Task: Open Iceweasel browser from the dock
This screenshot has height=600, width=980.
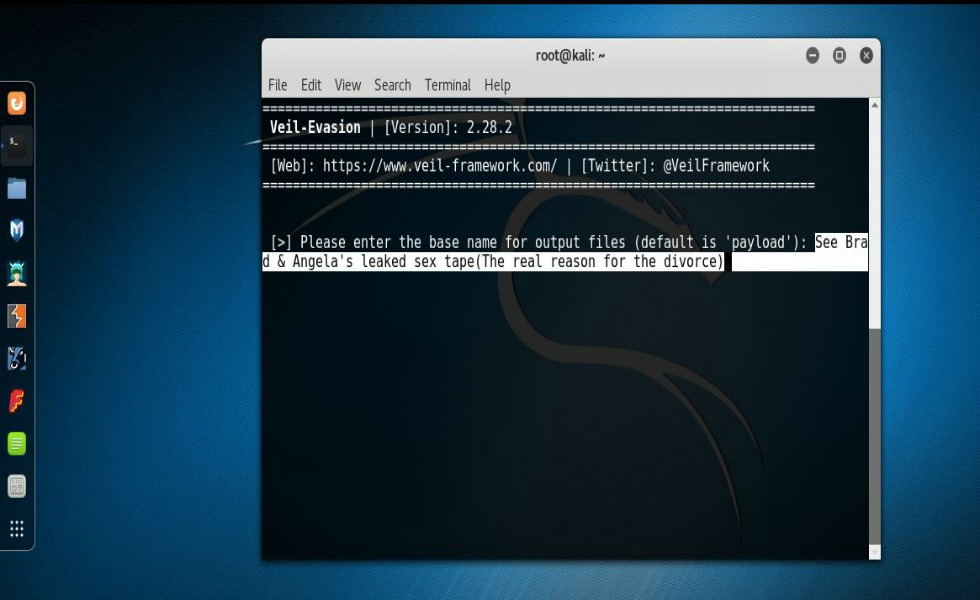Action: (17, 103)
